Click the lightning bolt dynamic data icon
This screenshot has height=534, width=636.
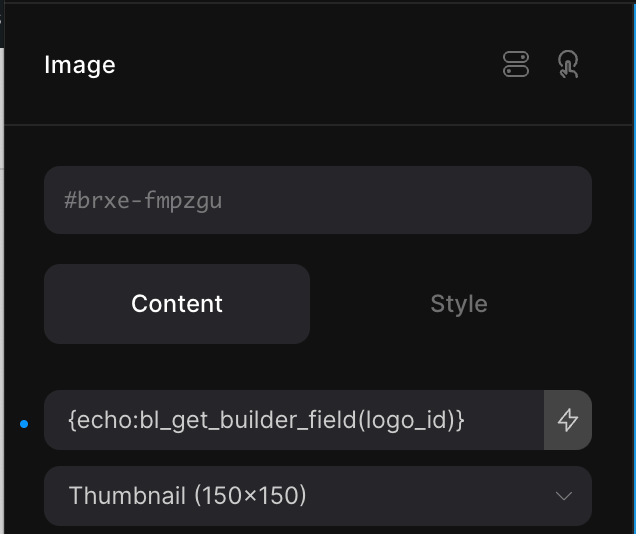coord(568,420)
